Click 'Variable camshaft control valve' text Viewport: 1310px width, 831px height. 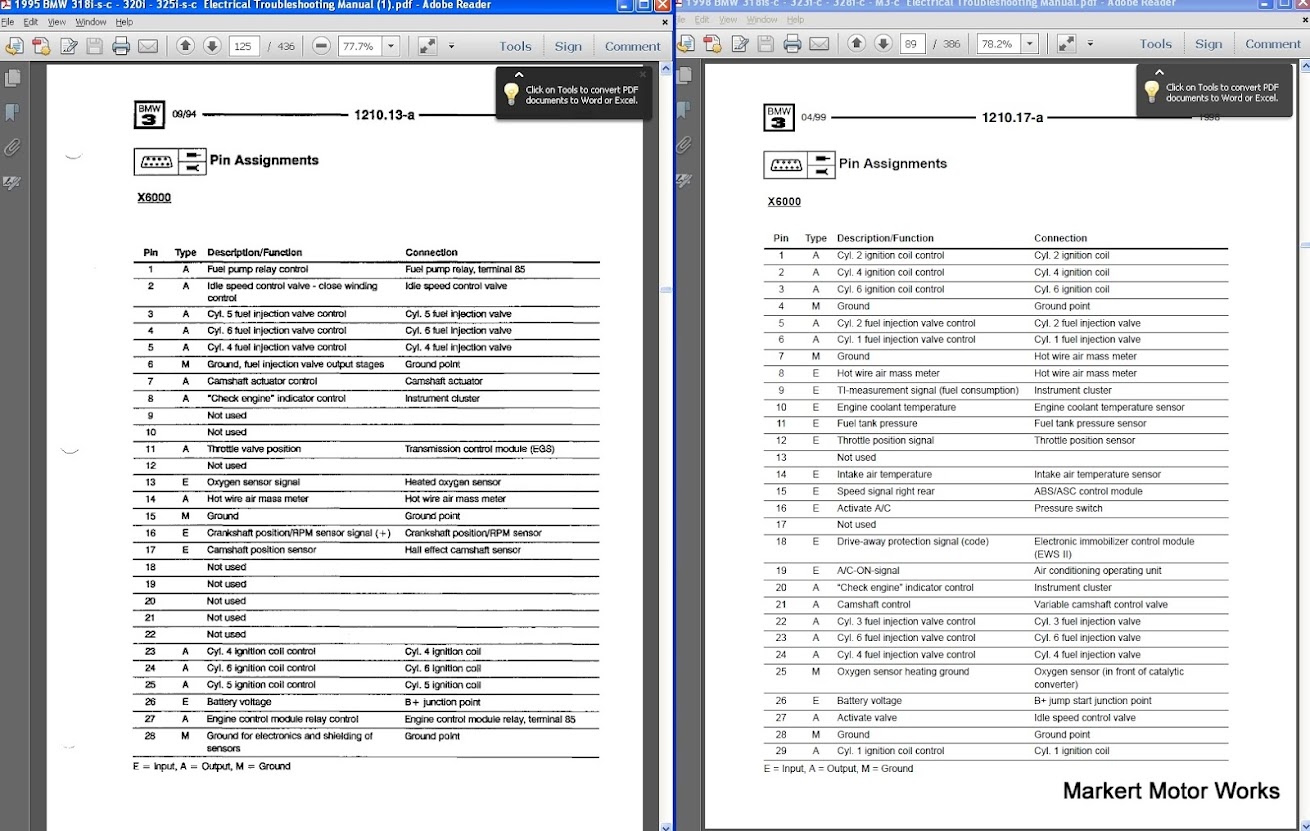[1100, 605]
